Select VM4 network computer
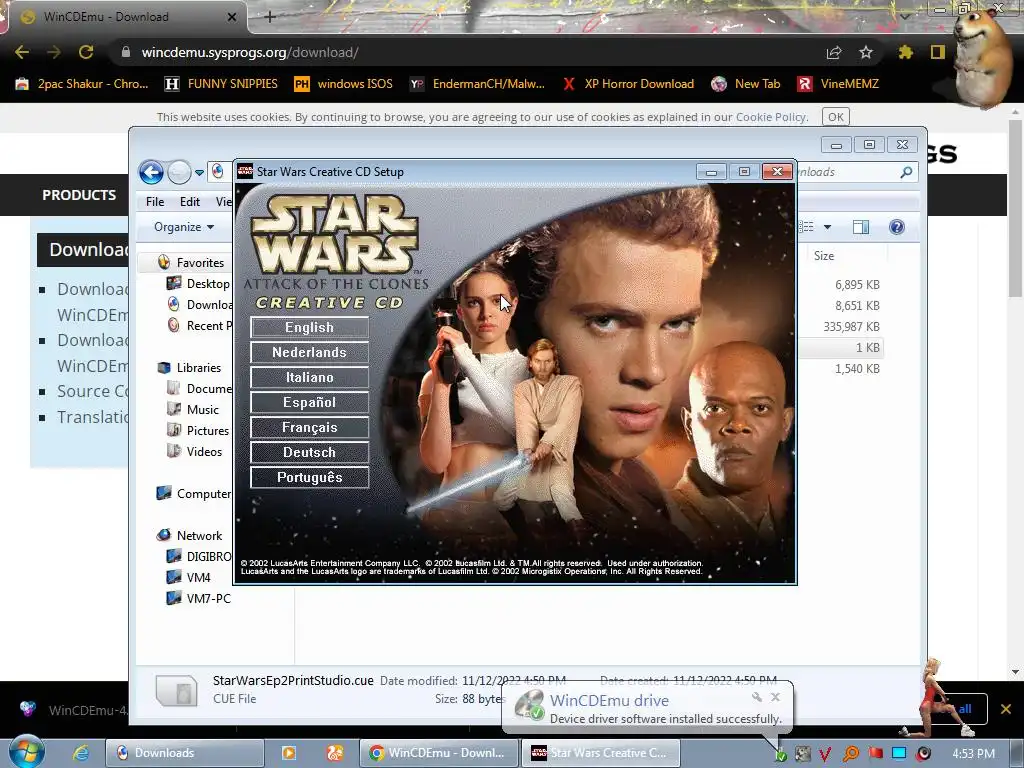Viewport: 1024px width, 768px height. point(189,577)
